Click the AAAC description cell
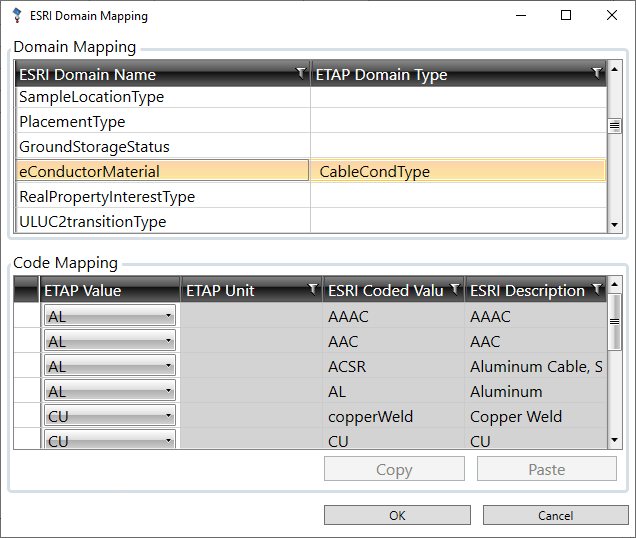This screenshot has width=636, height=538. [536, 316]
